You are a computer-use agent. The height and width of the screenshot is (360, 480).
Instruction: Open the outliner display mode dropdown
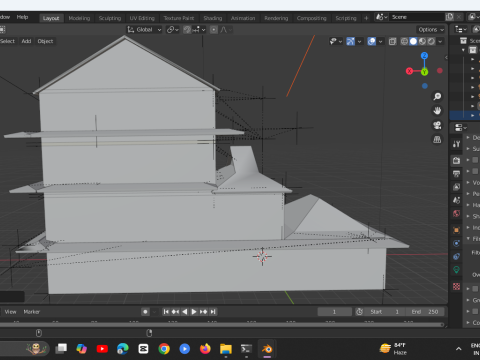[x=461, y=30]
